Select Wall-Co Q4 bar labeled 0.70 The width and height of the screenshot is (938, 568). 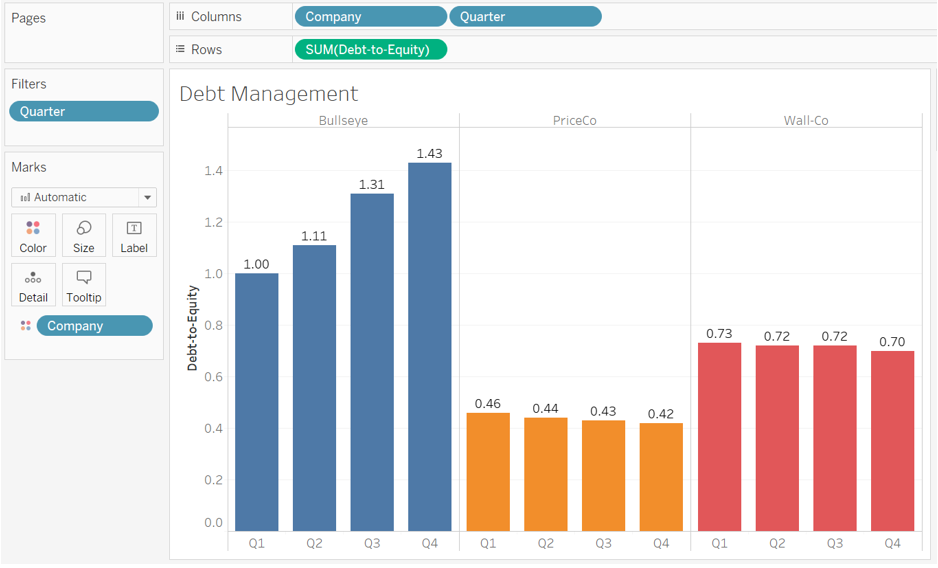click(x=893, y=441)
